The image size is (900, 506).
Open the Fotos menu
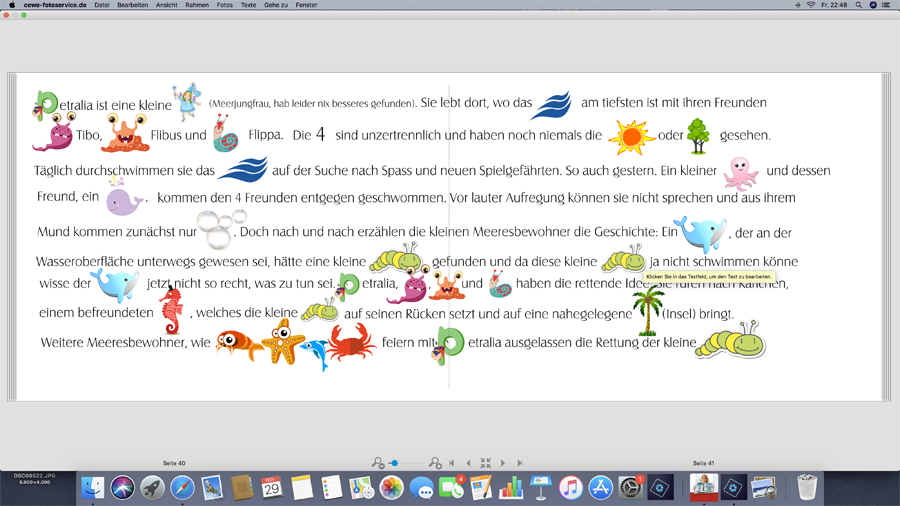[225, 5]
